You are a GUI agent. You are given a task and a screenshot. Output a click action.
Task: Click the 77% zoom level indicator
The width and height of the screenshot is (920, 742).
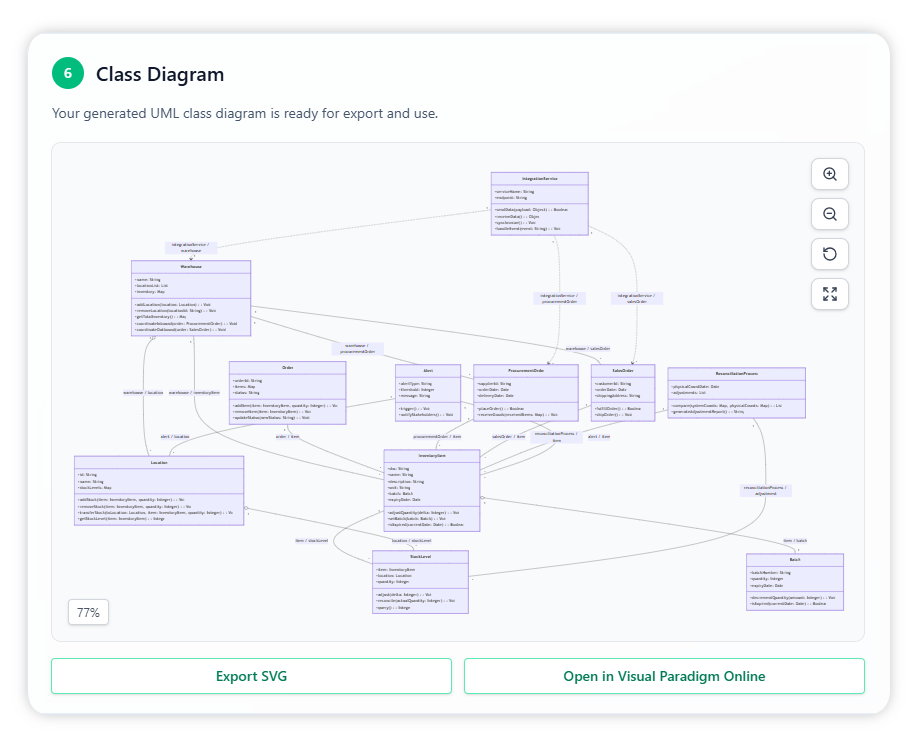coord(88,612)
